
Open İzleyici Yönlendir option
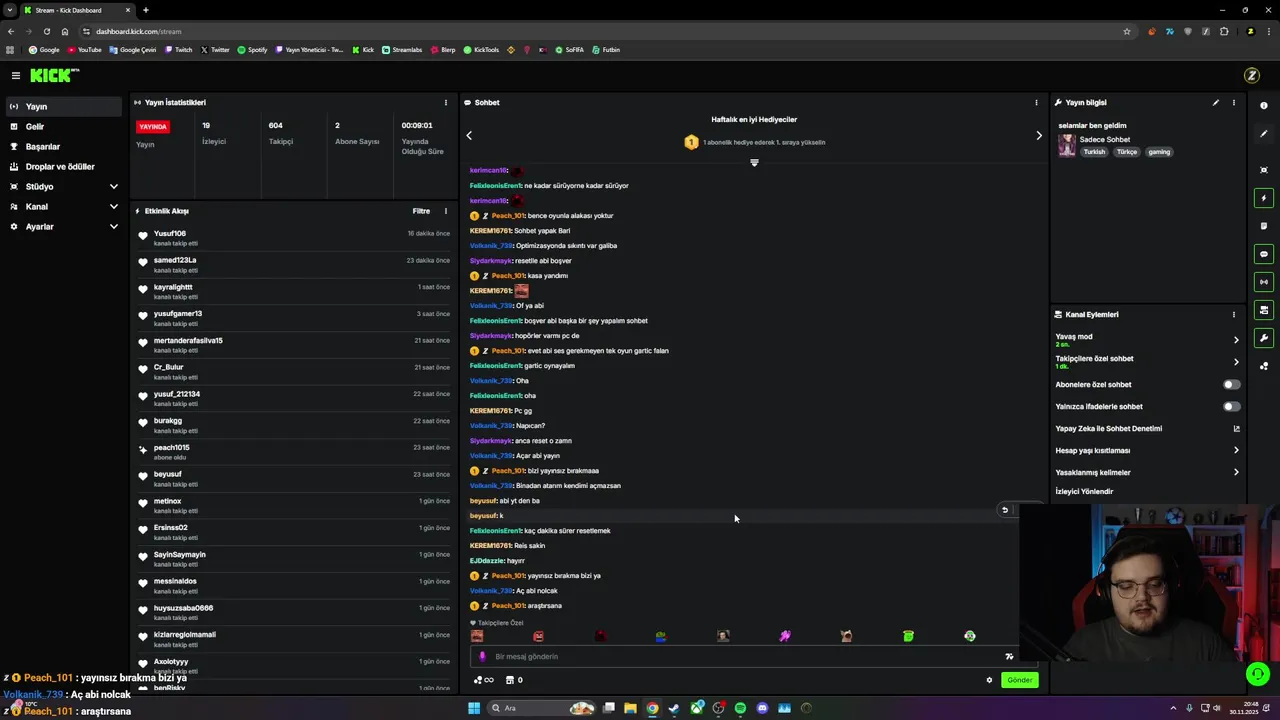click(1084, 491)
